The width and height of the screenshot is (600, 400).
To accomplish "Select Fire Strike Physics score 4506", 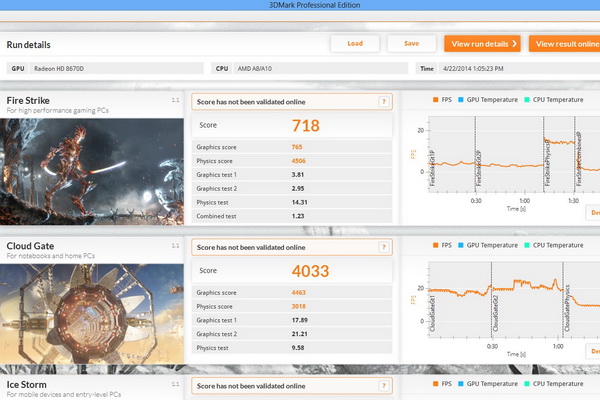I will pos(298,161).
